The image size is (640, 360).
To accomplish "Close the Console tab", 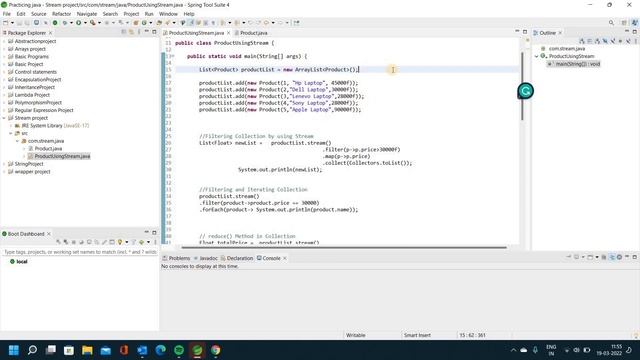I will pyautogui.click(x=284, y=258).
